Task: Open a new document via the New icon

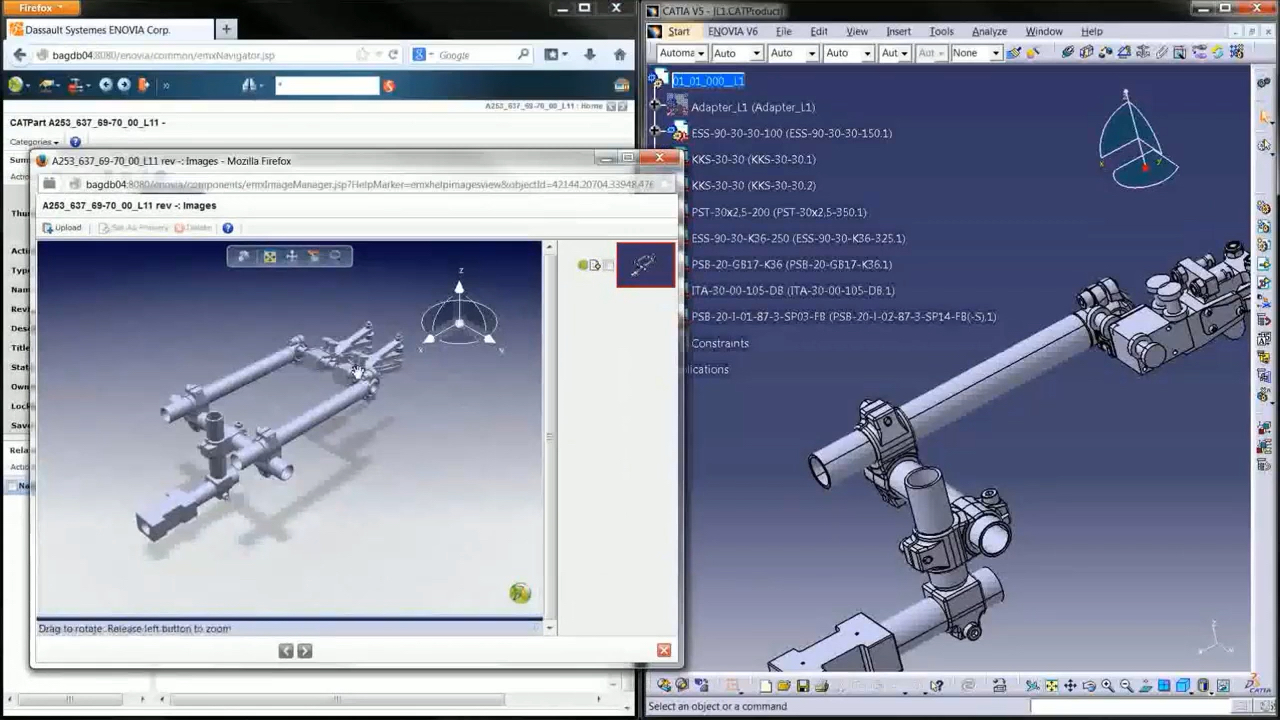Action: point(766,685)
